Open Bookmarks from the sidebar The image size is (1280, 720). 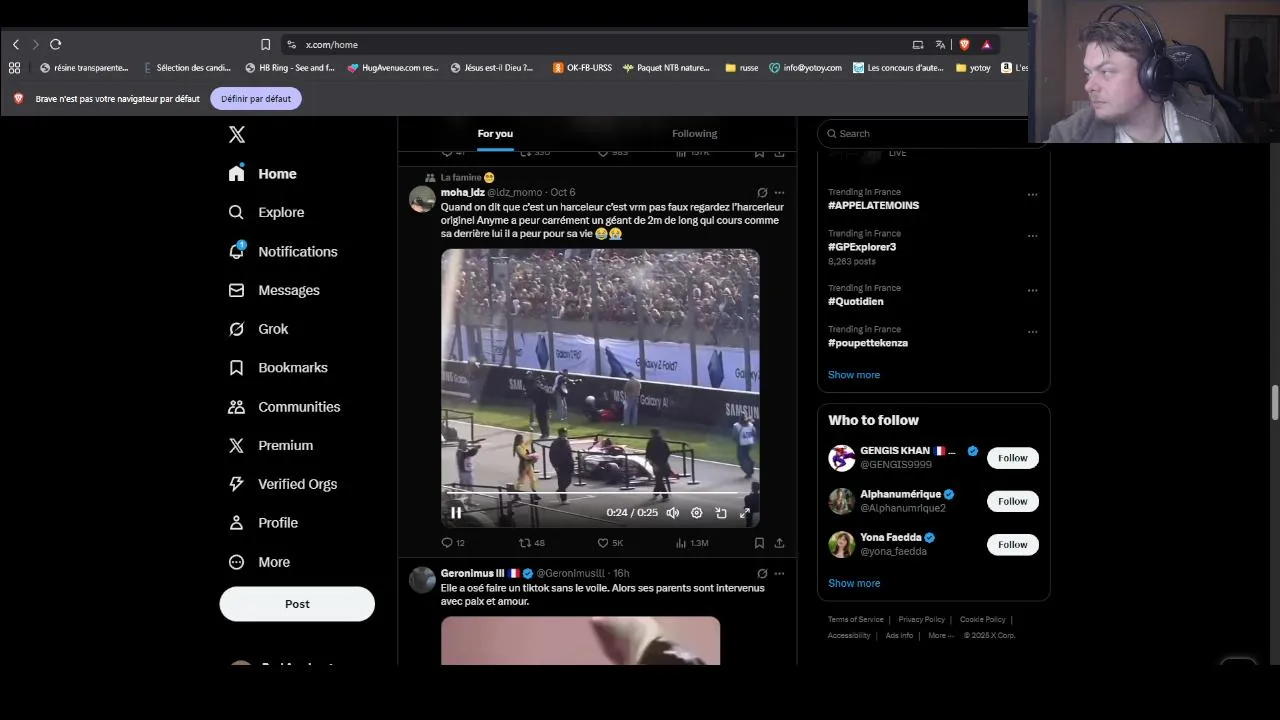[x=277, y=368]
